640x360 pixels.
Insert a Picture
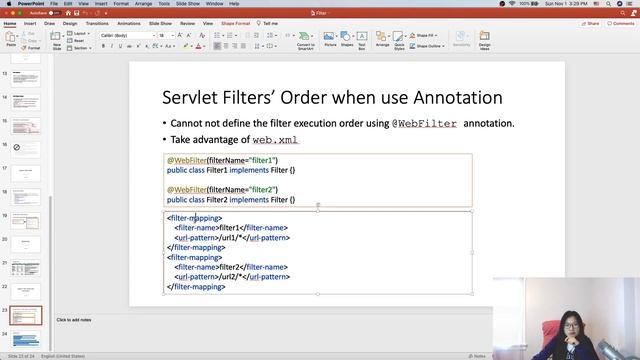click(330, 39)
